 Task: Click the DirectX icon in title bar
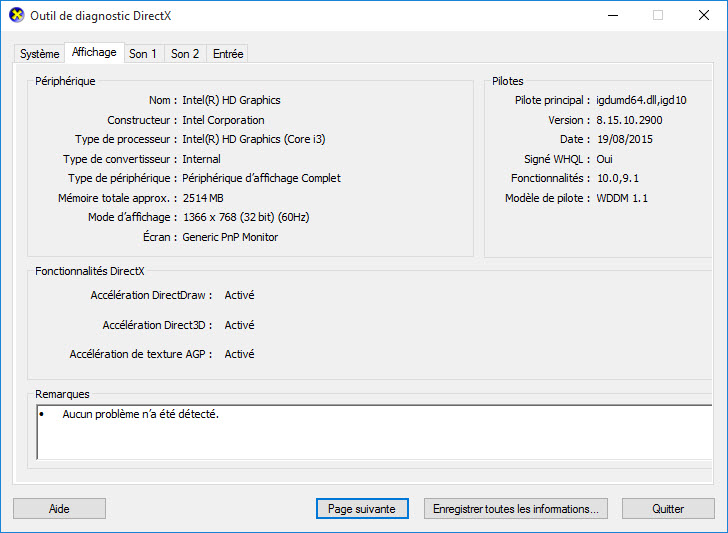(x=17, y=15)
